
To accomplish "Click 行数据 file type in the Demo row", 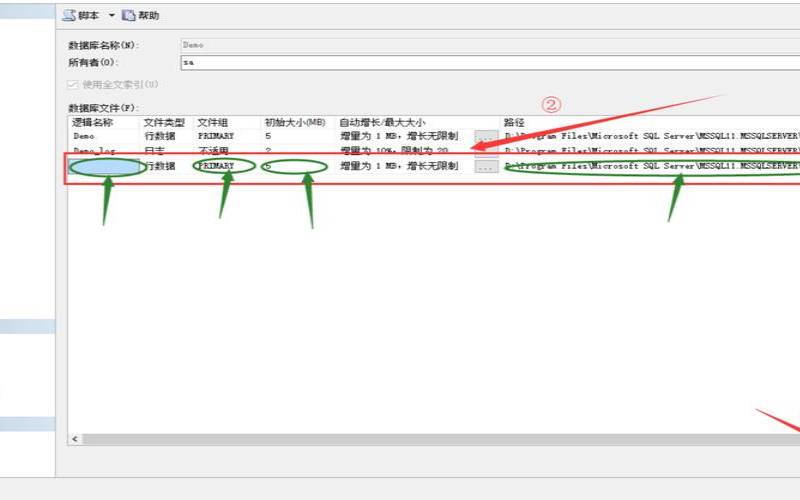I will click(160, 136).
